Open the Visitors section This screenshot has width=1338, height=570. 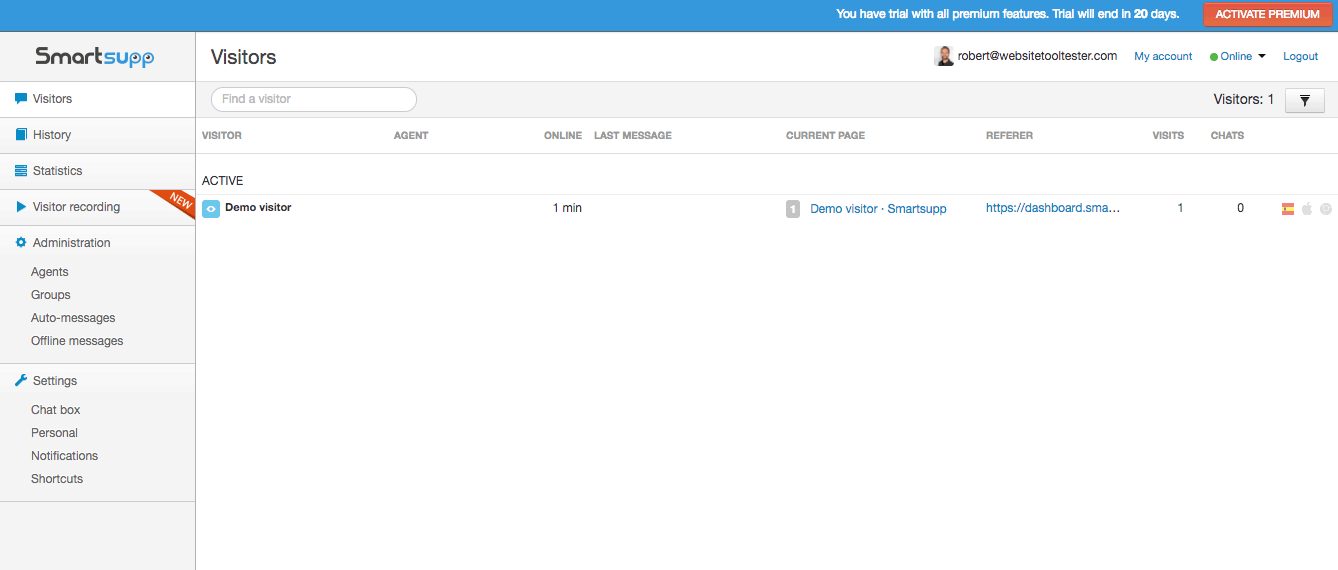(x=97, y=99)
